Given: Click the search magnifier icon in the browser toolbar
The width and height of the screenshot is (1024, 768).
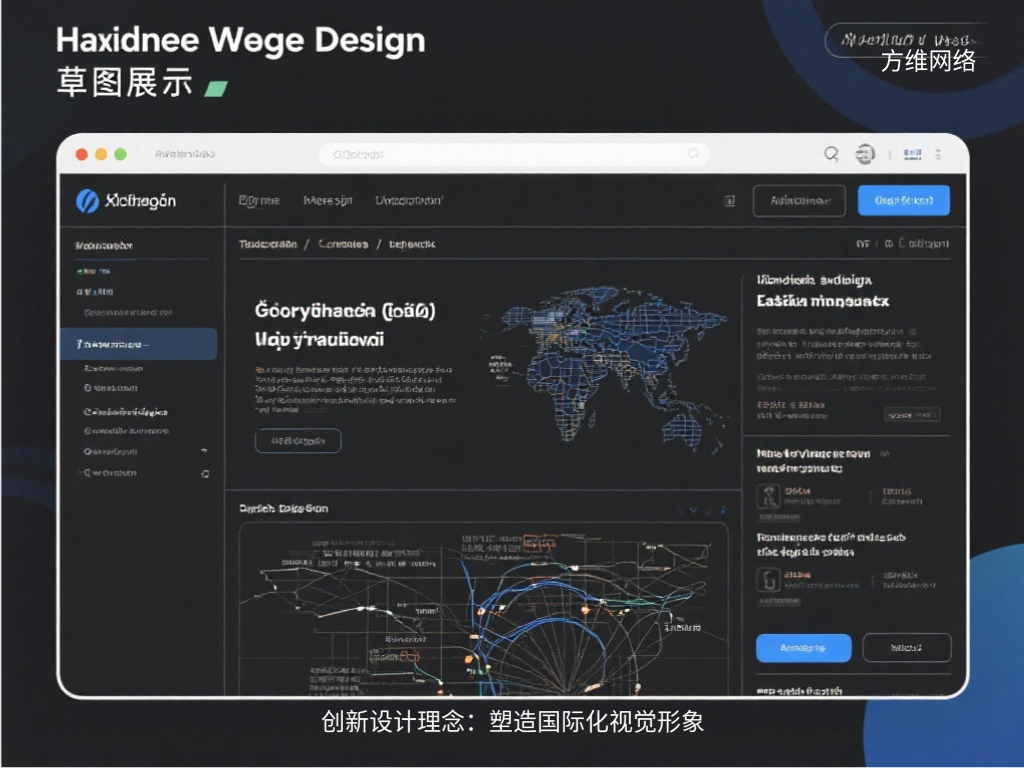Looking at the screenshot, I should coord(831,153).
